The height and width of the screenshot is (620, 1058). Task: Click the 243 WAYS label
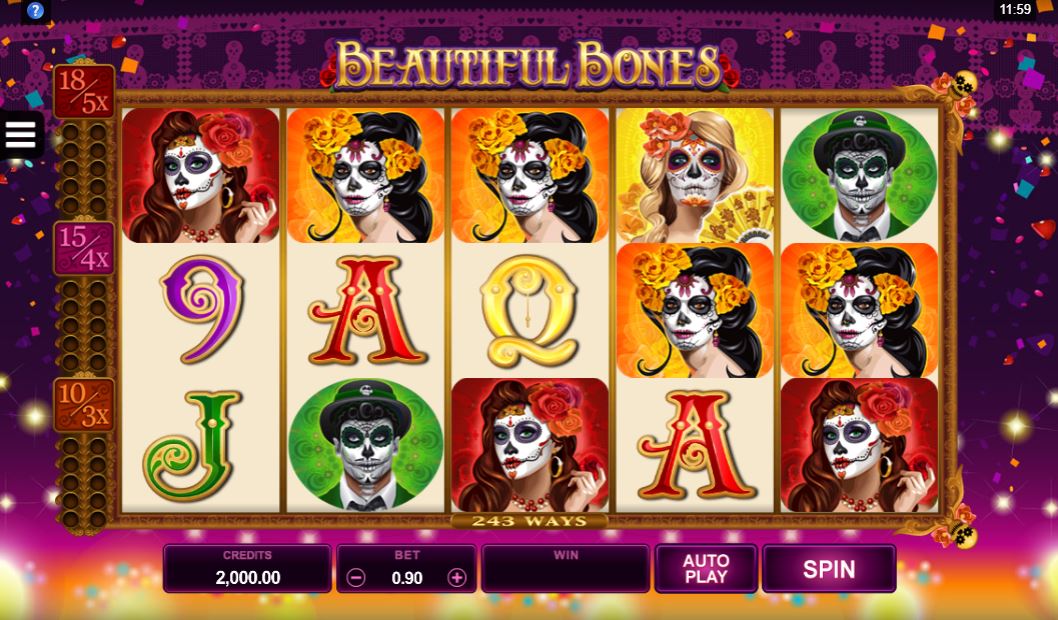point(529,521)
